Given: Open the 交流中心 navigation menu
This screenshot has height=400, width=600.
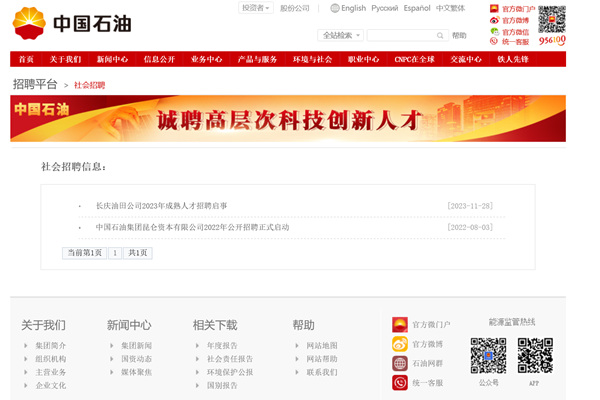Looking at the screenshot, I should 466,59.
